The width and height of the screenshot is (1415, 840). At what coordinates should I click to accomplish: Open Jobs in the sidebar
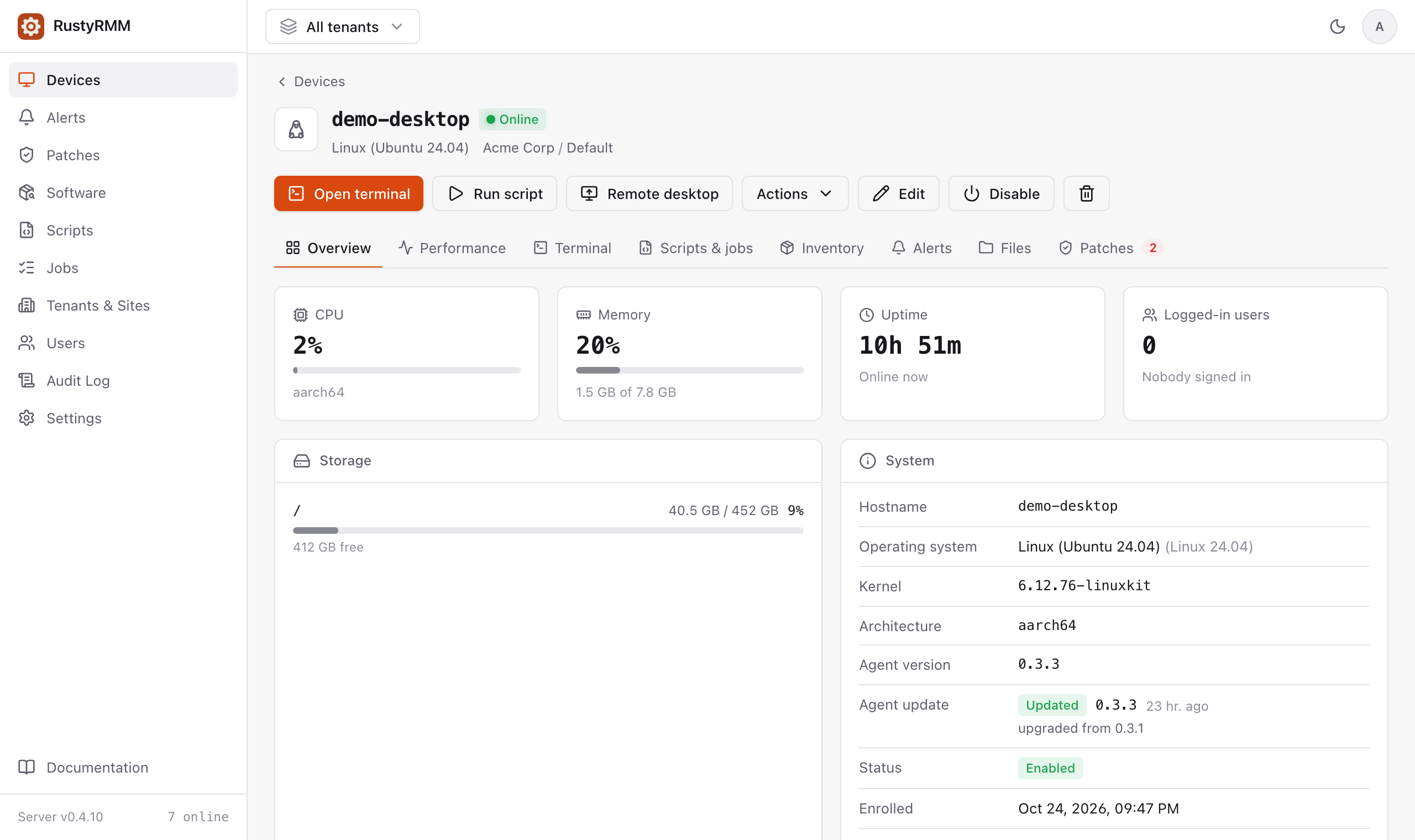pyautogui.click(x=123, y=267)
